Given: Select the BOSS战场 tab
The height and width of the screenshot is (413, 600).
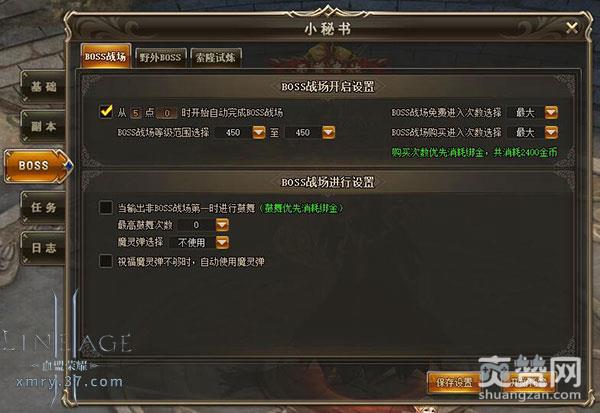Looking at the screenshot, I should pos(106,56).
